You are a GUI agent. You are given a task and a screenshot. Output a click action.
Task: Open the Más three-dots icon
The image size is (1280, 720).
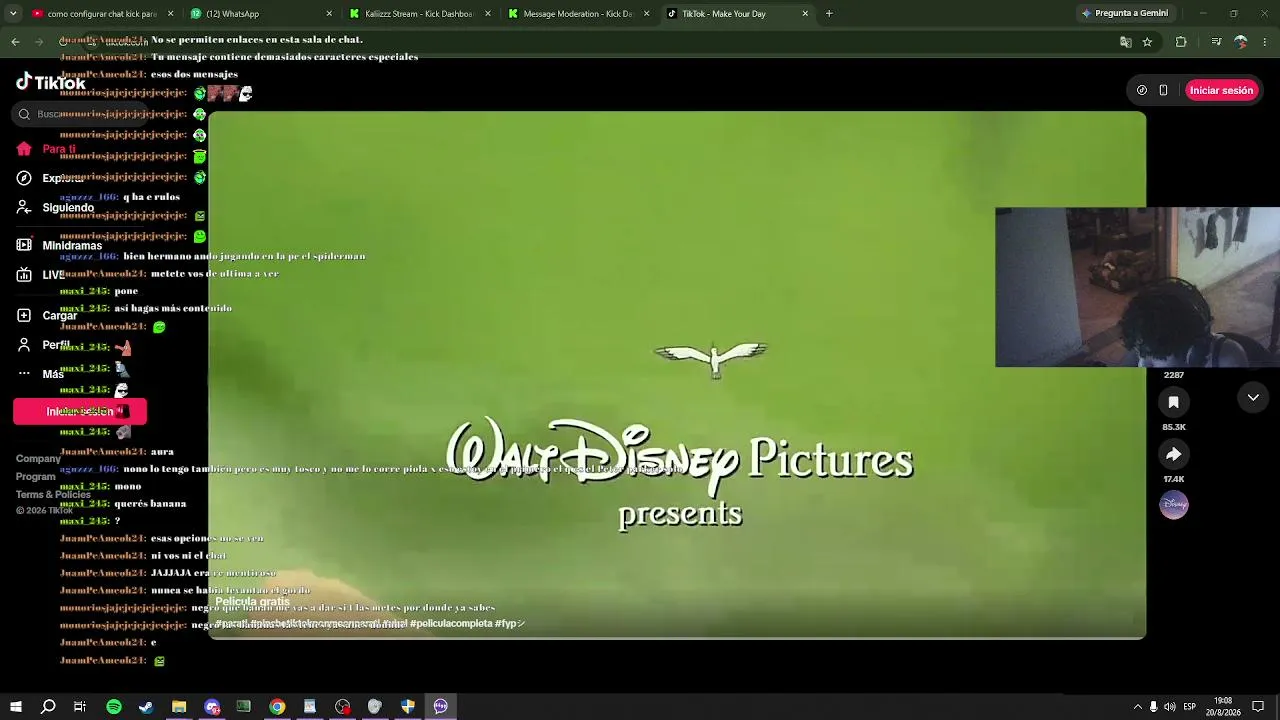[24, 374]
